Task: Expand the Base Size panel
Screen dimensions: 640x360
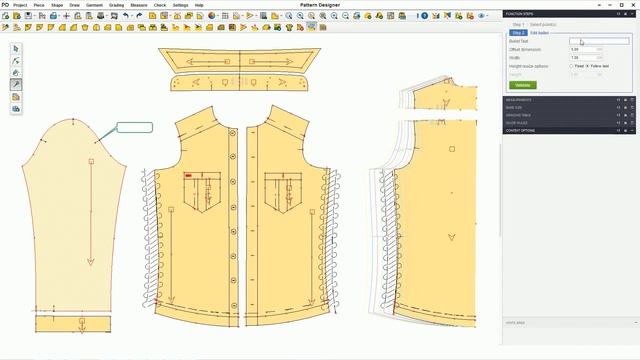Action: point(633,108)
